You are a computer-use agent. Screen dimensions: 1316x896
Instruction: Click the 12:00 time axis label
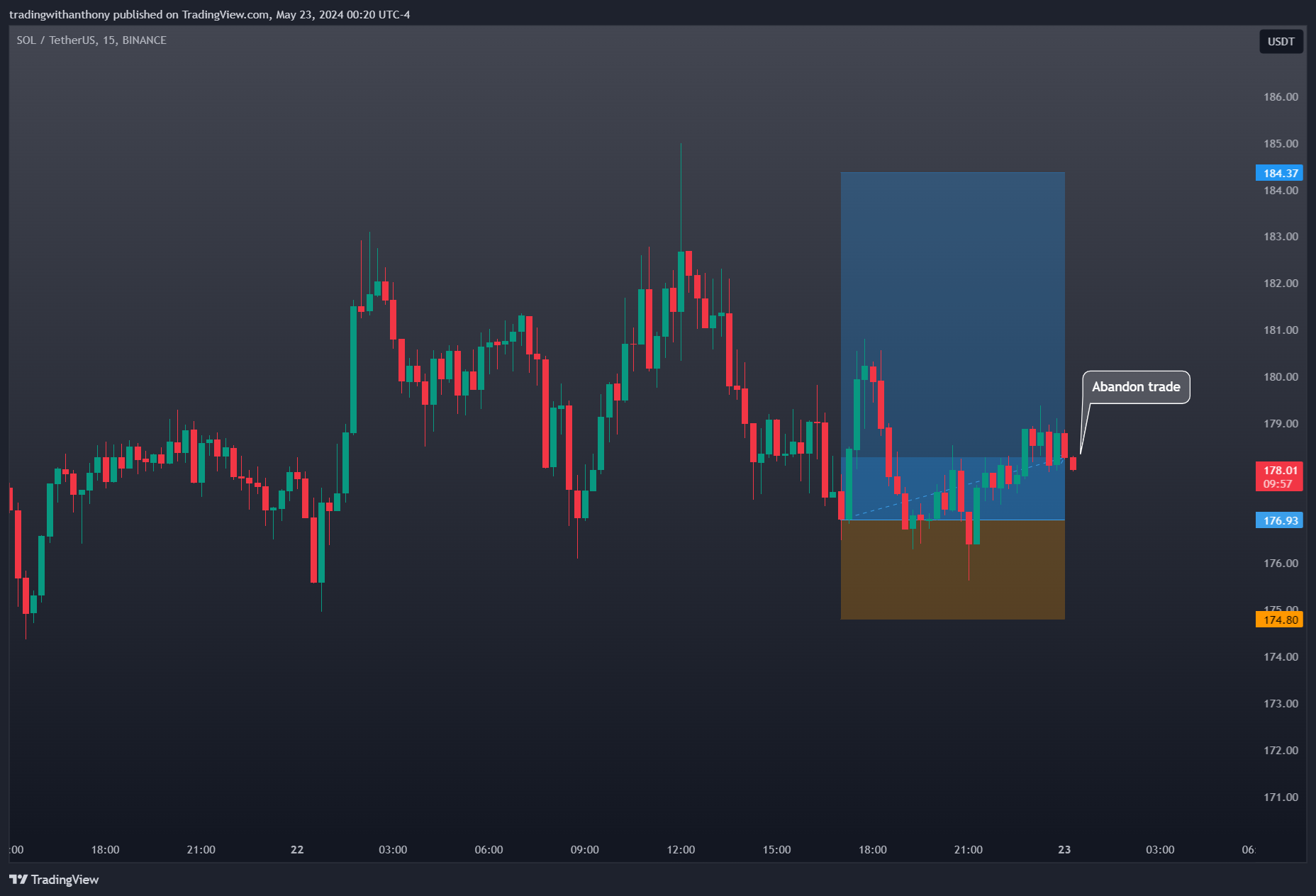681,849
